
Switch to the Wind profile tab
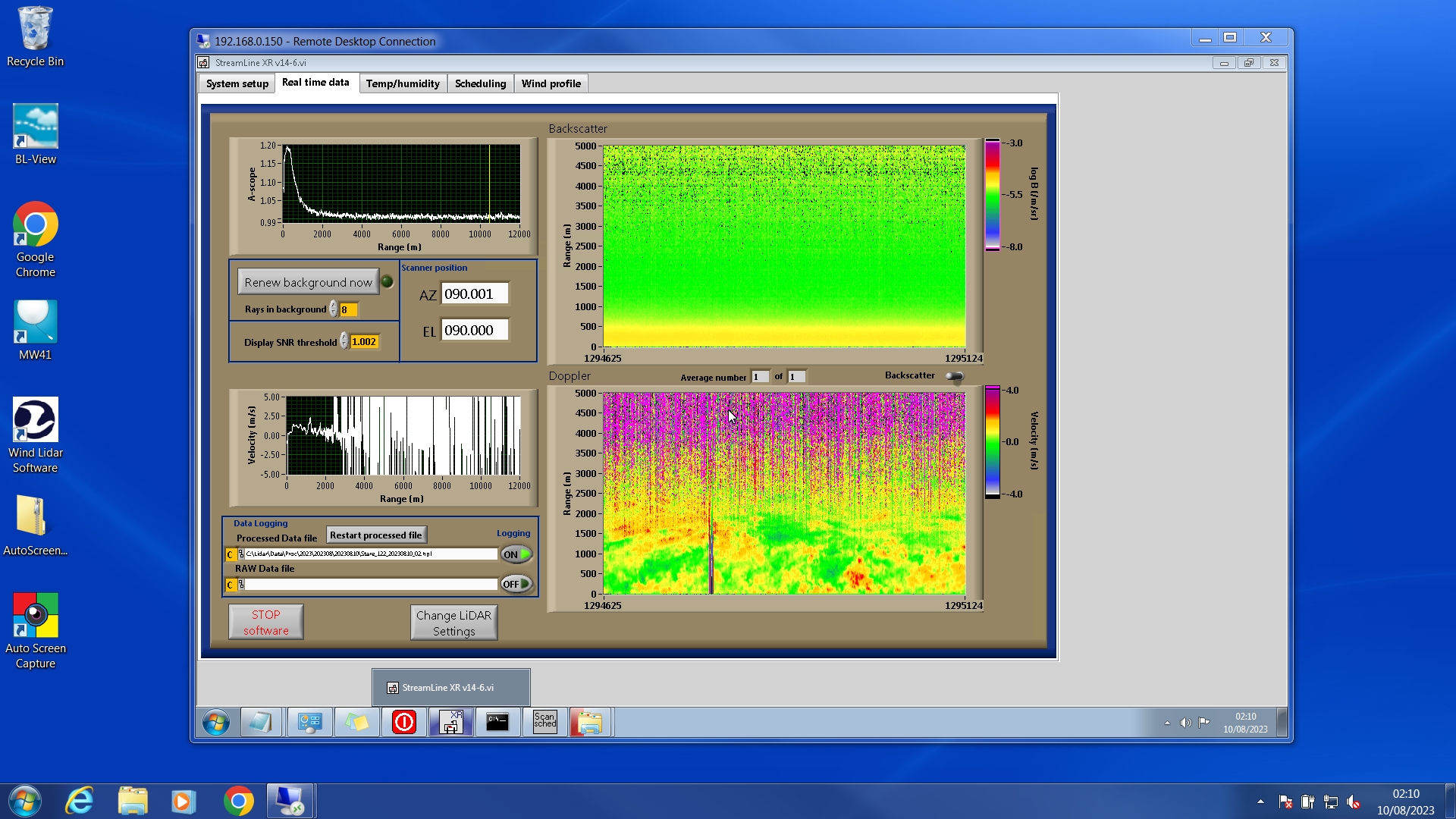pos(551,83)
